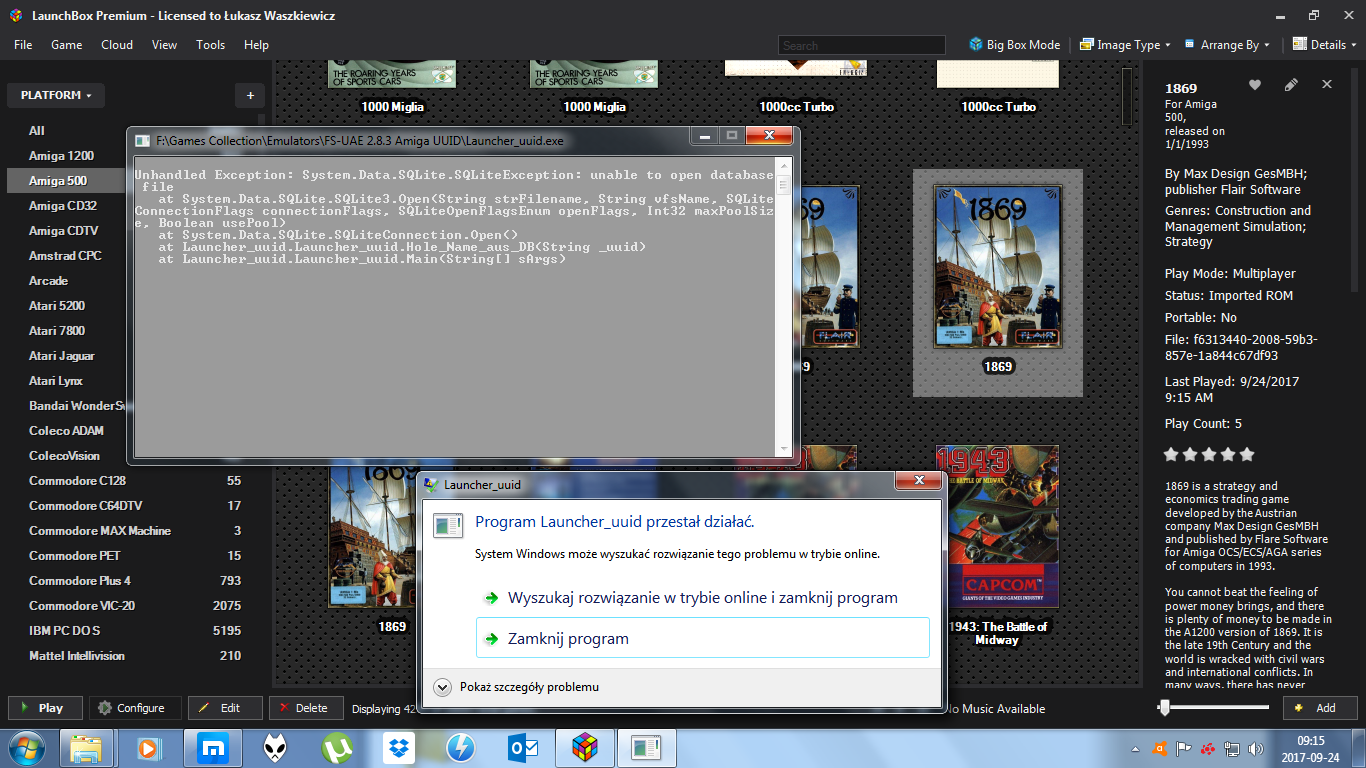Open the Details dropdown

[x=1326, y=45]
